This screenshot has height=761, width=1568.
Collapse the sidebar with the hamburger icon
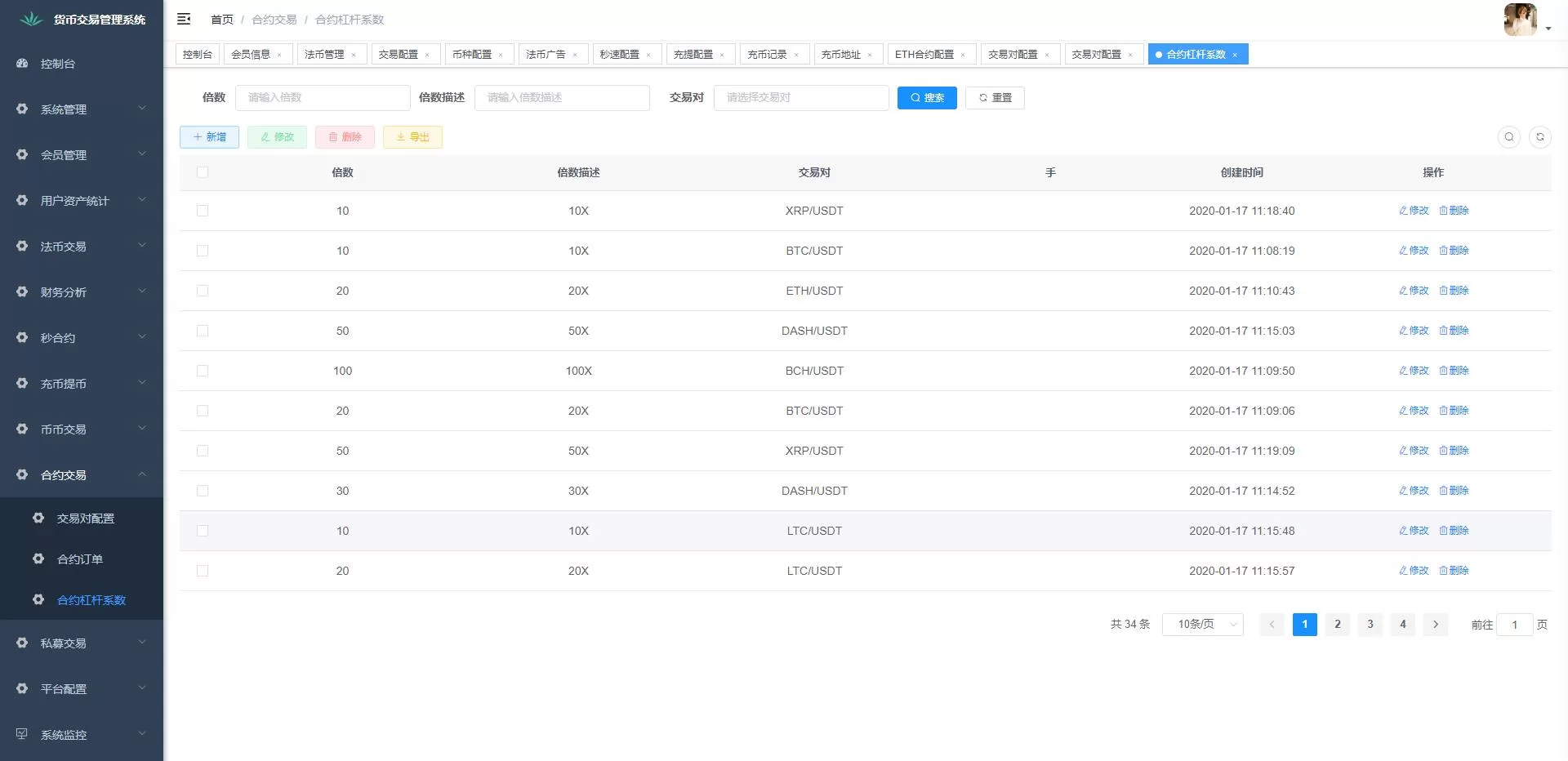[184, 19]
